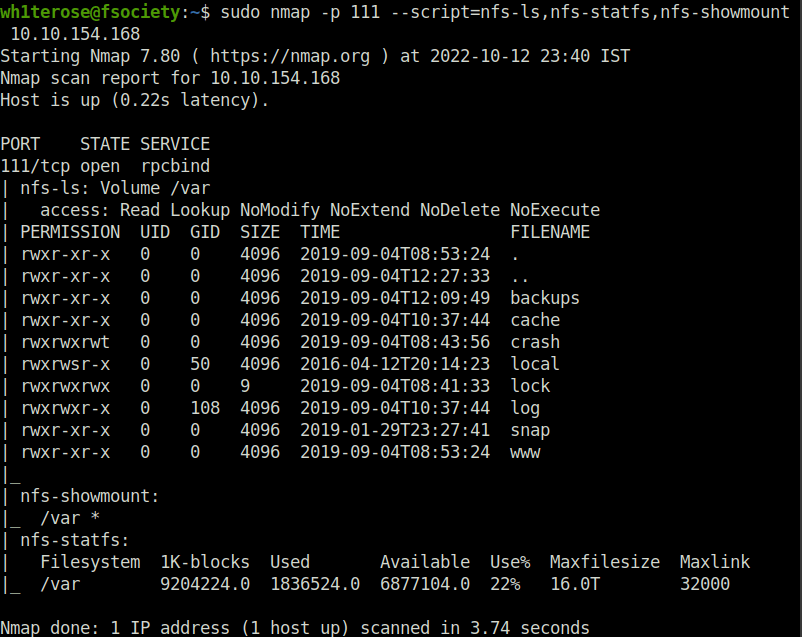802x637 pixels.
Task: Click the NoDelete access flag
Action: tap(460, 210)
